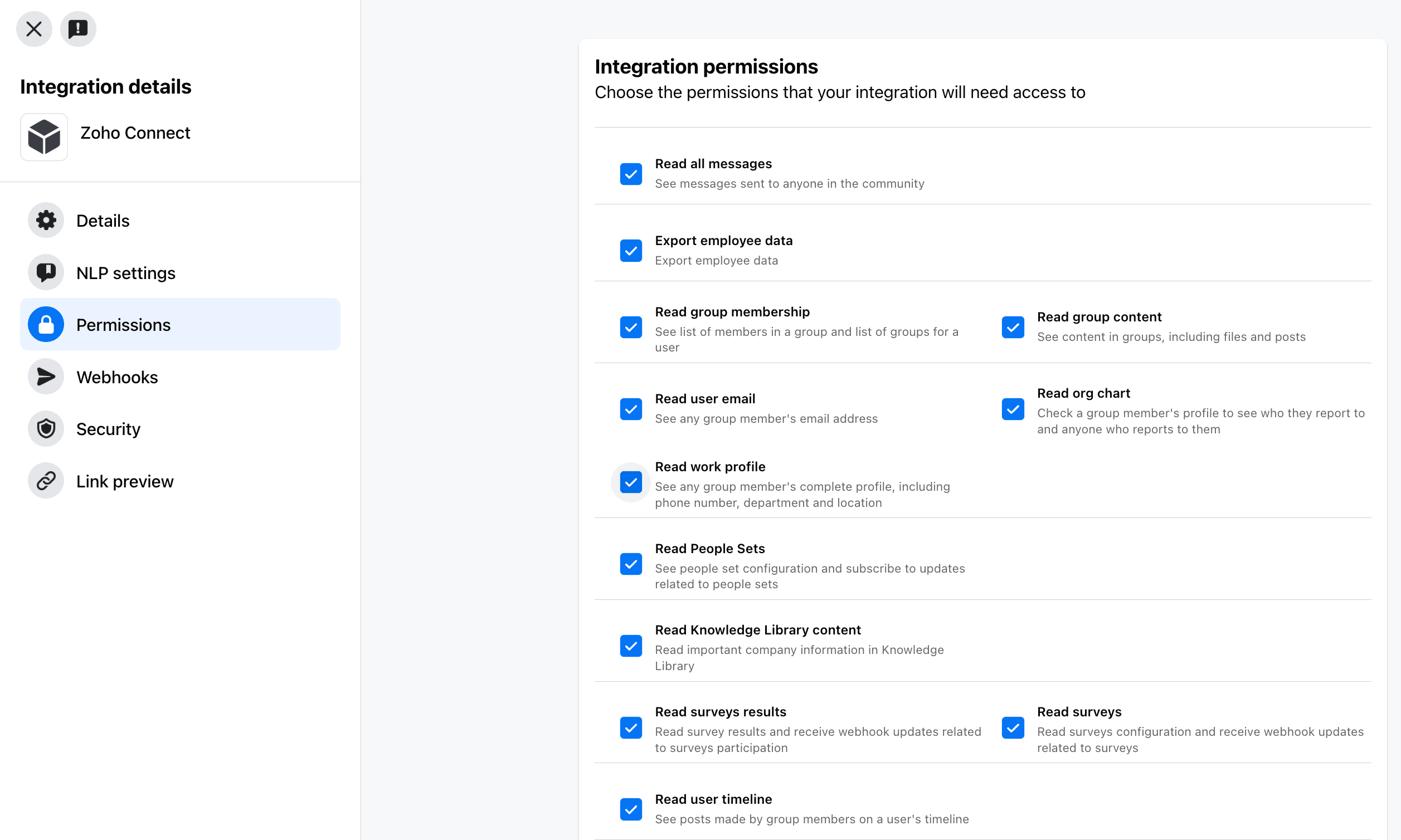The height and width of the screenshot is (840, 1401).
Task: Go to the Webhooks menu item
Action: pyautogui.click(x=116, y=377)
